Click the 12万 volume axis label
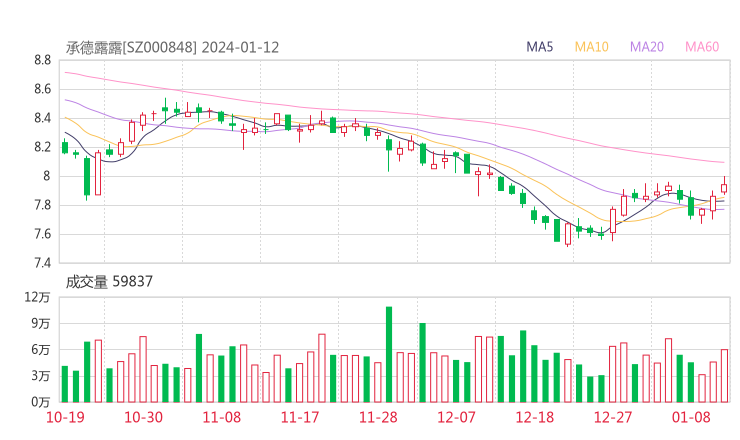This screenshot has height=440, width=740. pyautogui.click(x=37, y=297)
